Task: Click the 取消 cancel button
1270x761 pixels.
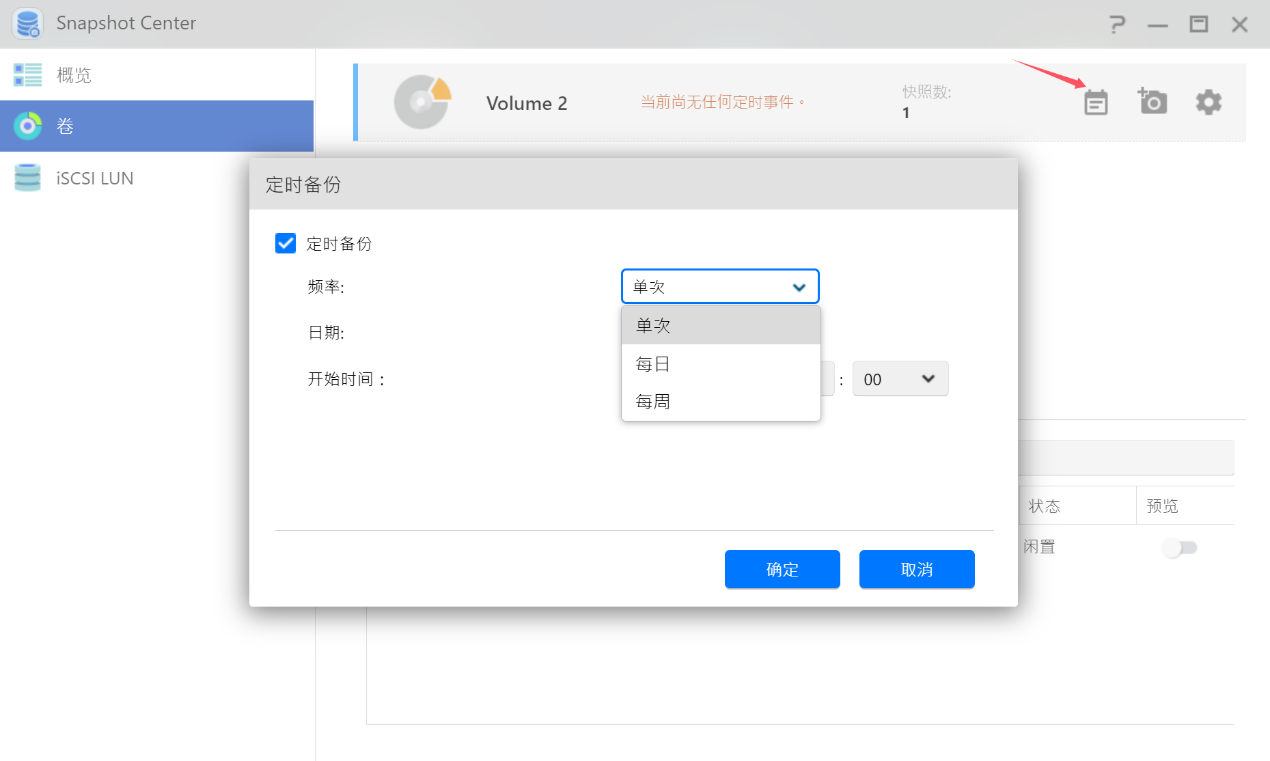Action: pos(916,569)
